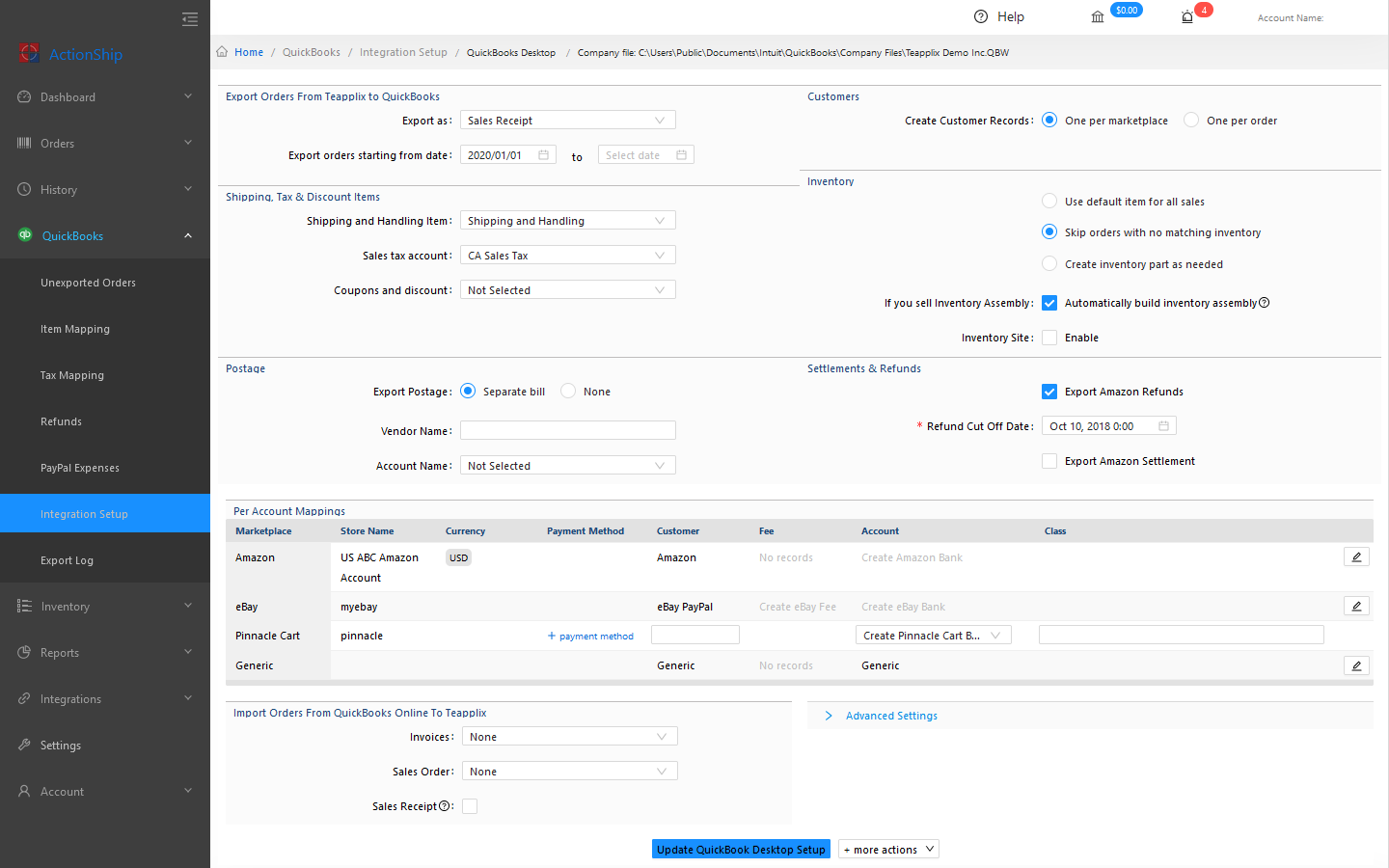
Task: Open the notifications bell icon
Action: tap(1187, 17)
